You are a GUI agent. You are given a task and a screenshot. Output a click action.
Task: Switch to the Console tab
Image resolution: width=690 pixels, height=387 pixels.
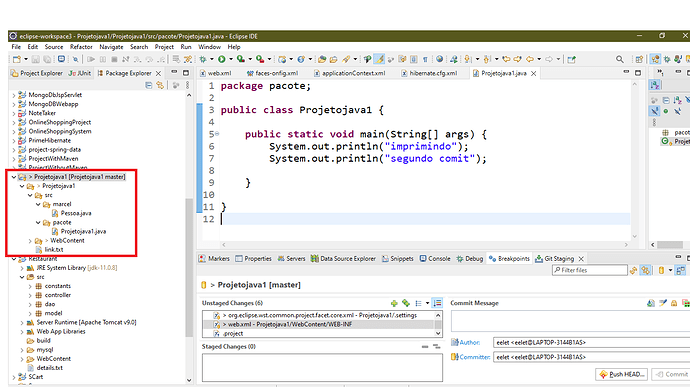coord(435,258)
